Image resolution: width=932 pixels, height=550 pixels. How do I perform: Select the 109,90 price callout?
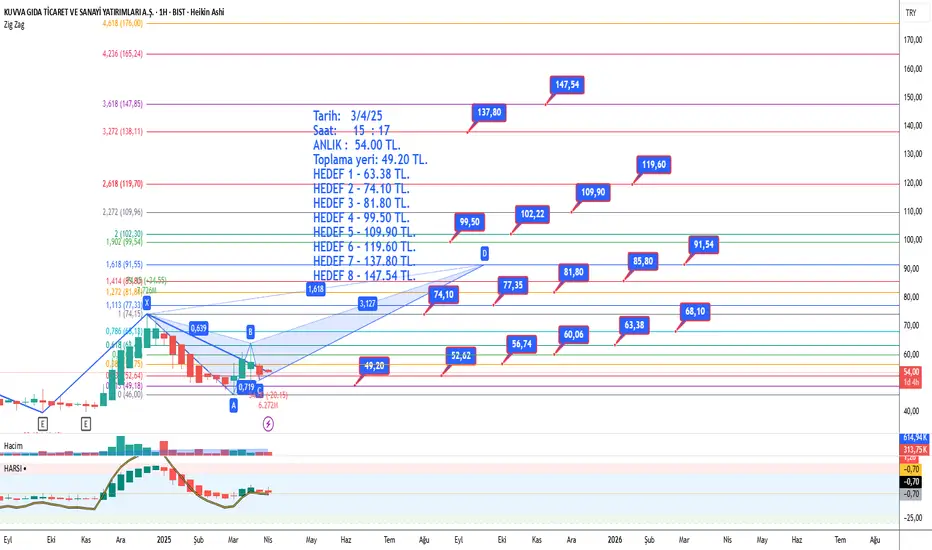(x=593, y=192)
